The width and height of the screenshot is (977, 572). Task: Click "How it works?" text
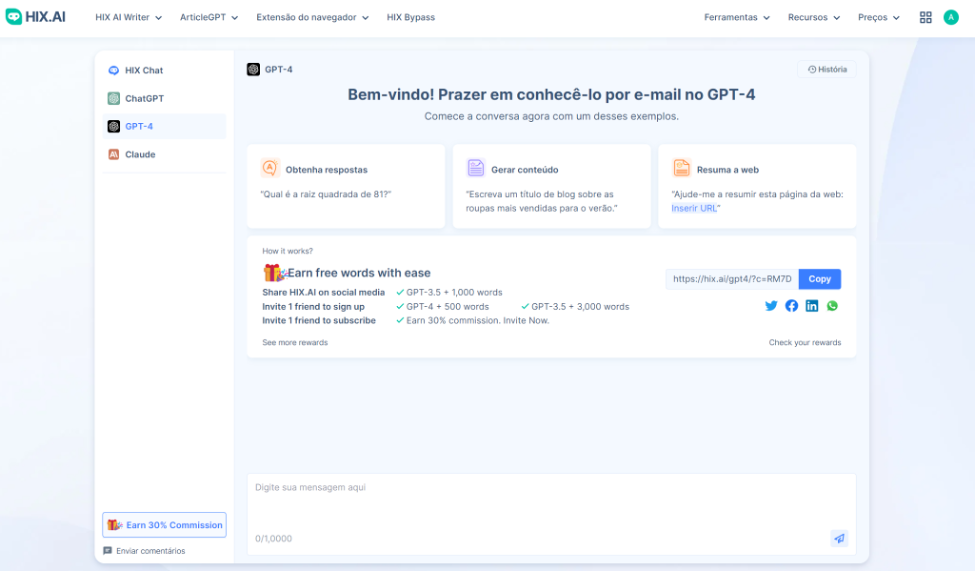pyautogui.click(x=287, y=251)
